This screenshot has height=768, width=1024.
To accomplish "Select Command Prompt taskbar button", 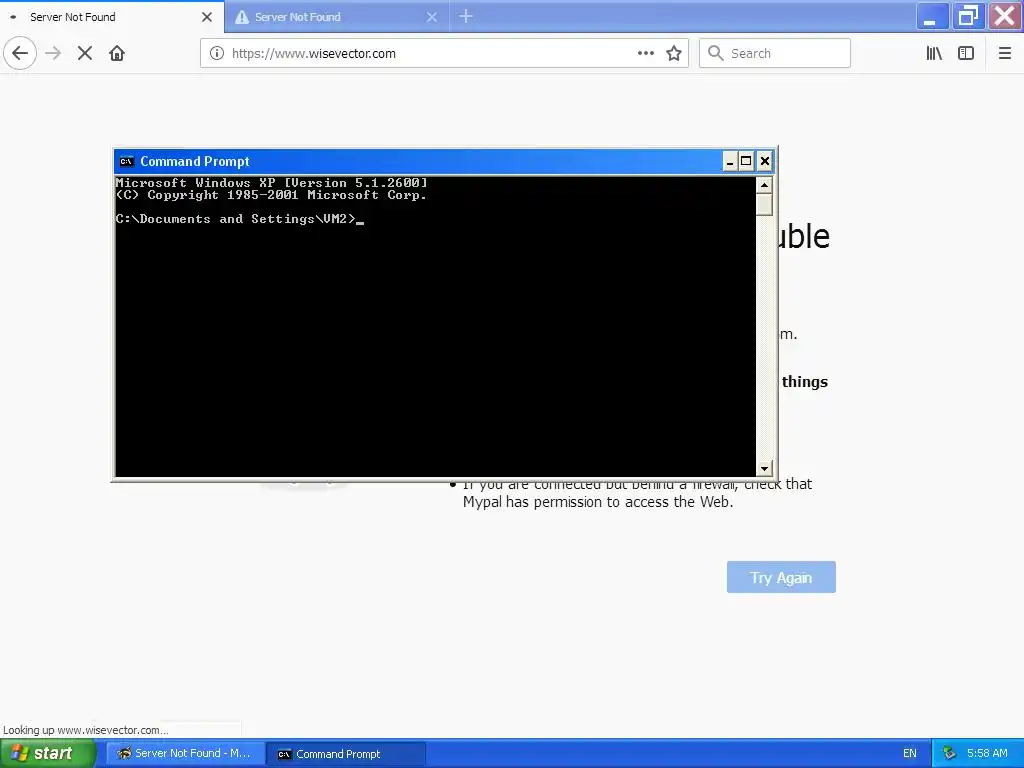I will [346, 754].
